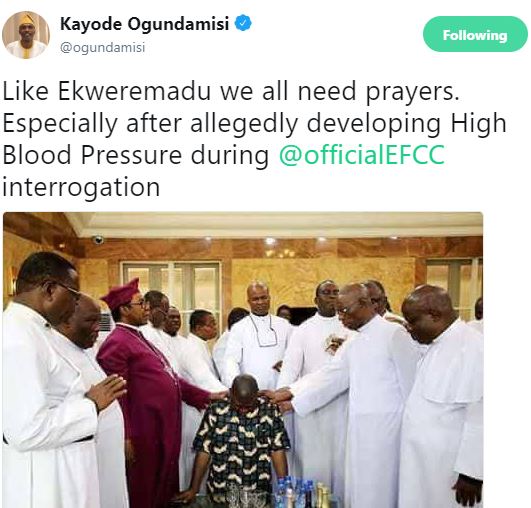Viewport: 531px width, 508px height.
Task: Click the water bottles at photo bottom
Action: 294,493
